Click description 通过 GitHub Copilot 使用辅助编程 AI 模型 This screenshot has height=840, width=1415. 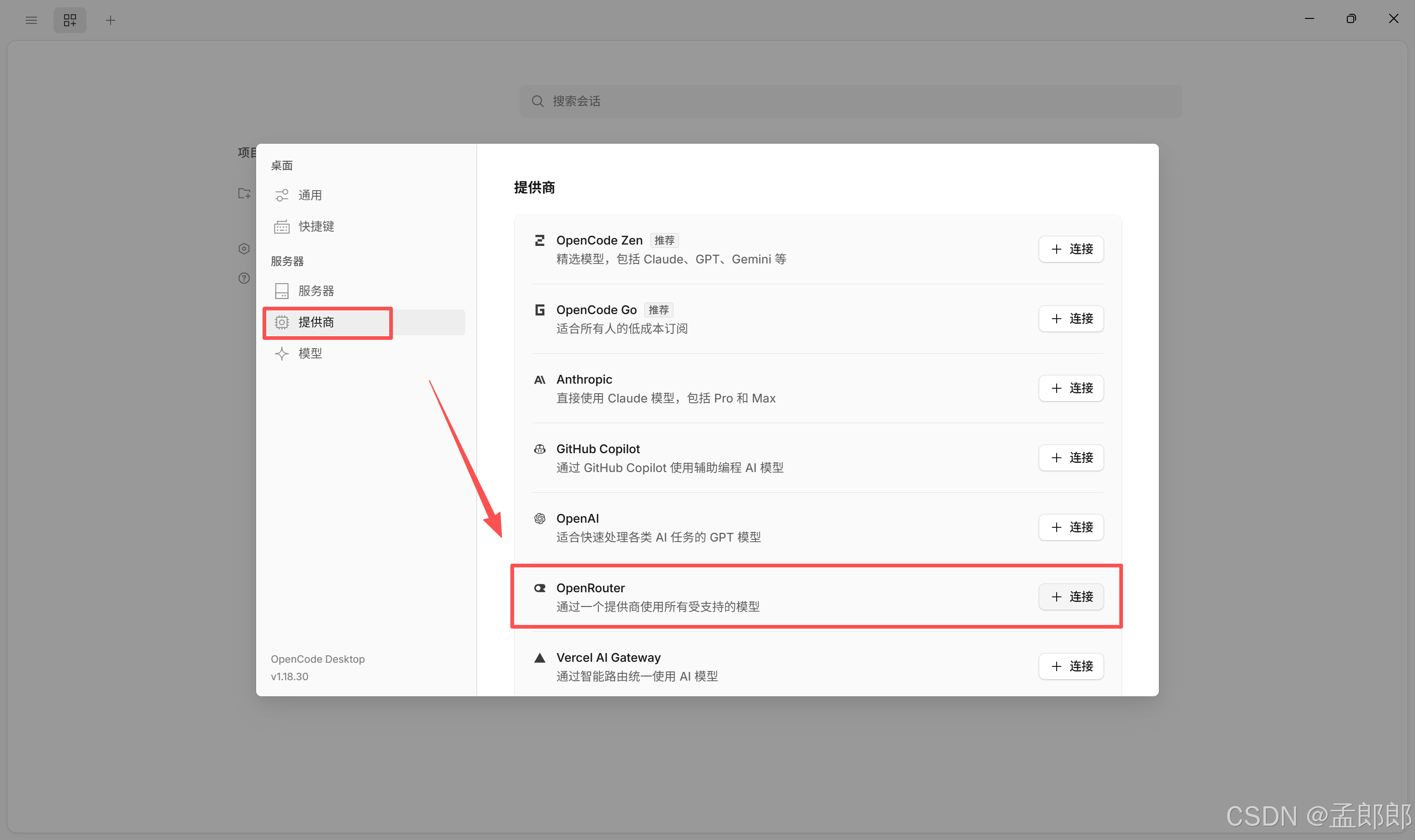pyautogui.click(x=670, y=467)
